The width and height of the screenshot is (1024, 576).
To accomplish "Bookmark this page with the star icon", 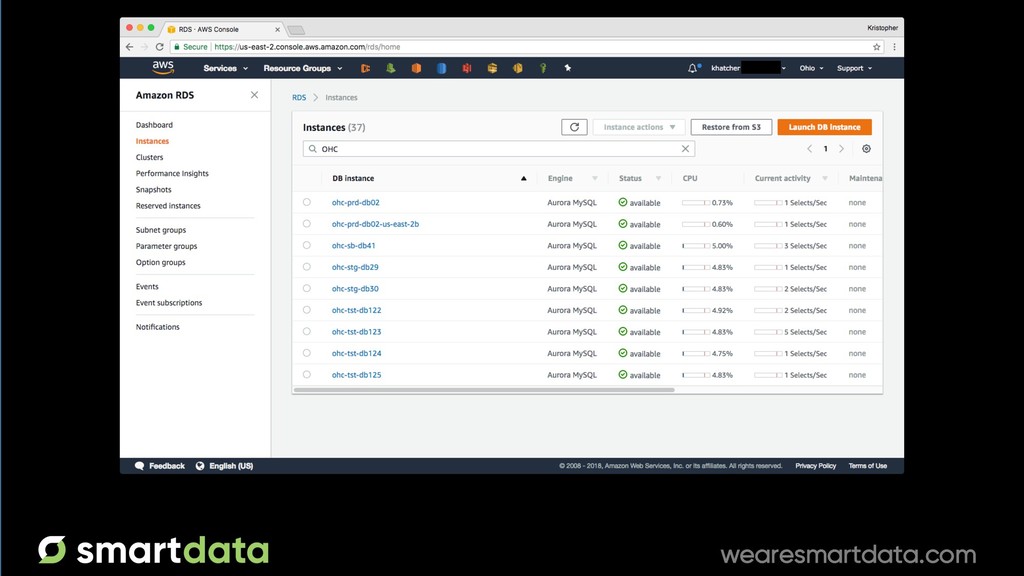I will (x=876, y=47).
